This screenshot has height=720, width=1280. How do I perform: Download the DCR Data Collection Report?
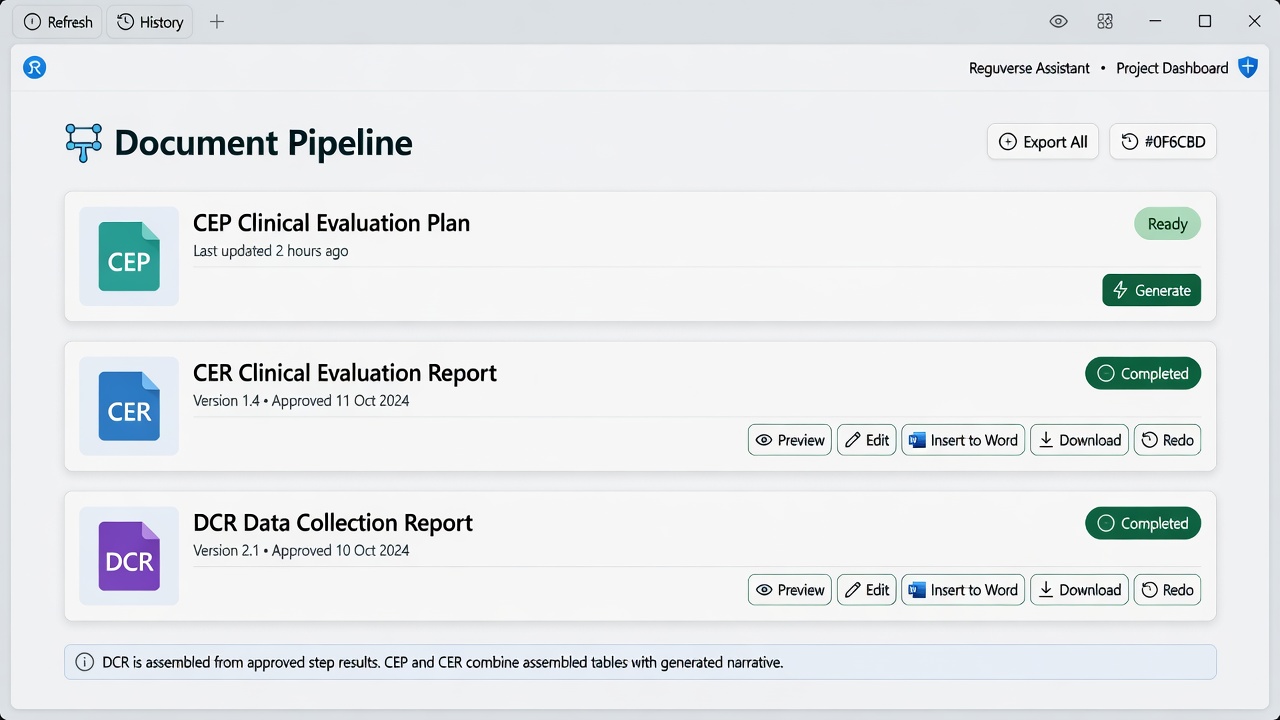coord(1079,590)
